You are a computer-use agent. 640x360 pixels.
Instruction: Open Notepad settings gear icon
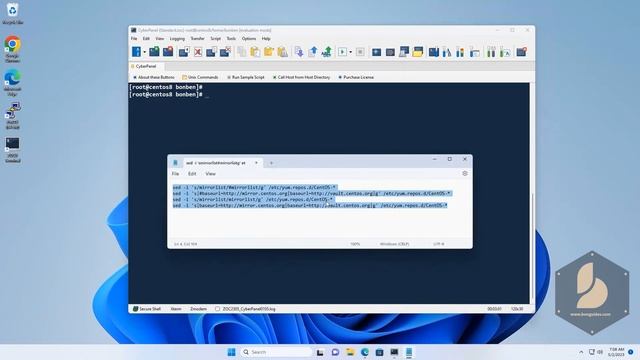tap(464, 173)
